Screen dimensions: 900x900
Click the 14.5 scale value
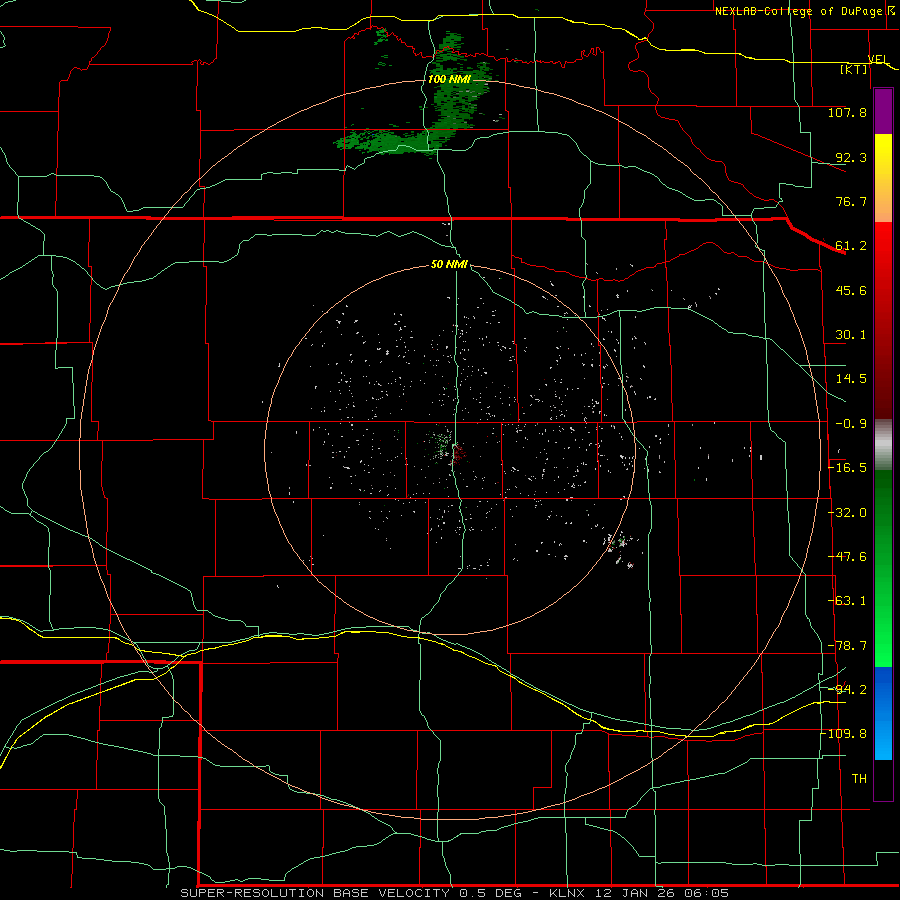pos(851,379)
